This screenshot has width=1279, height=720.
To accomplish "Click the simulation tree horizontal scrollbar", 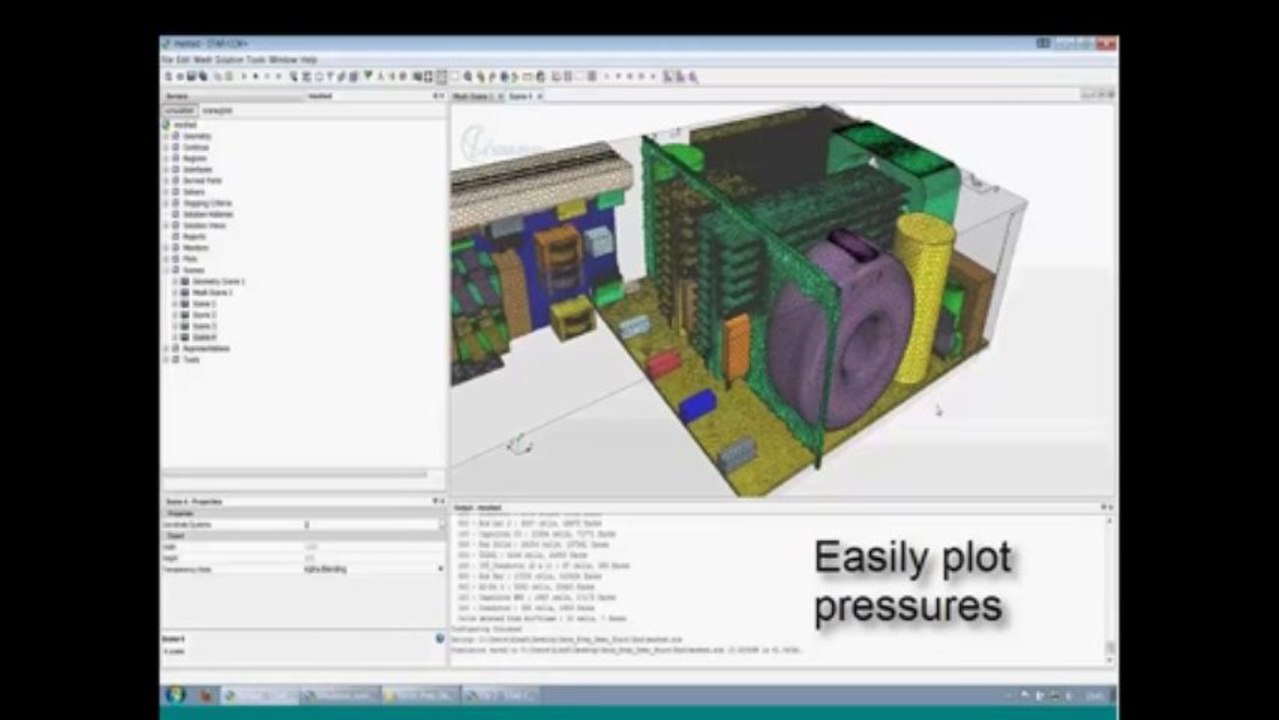I will (x=295, y=474).
